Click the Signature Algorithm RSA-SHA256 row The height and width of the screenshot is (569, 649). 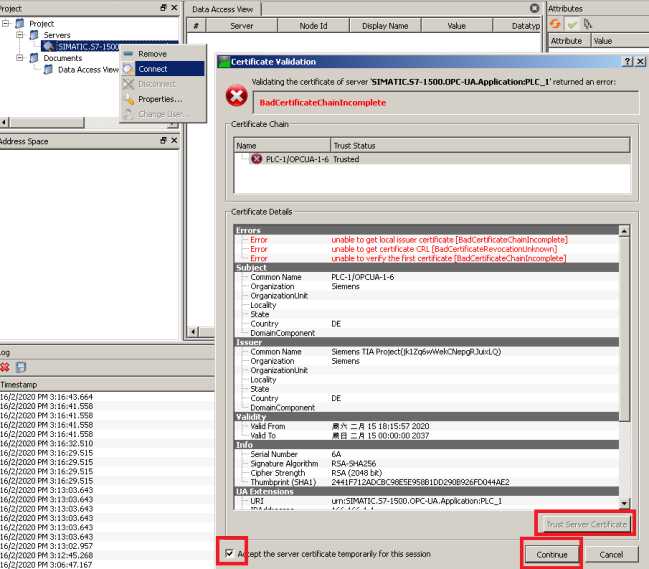[427, 463]
